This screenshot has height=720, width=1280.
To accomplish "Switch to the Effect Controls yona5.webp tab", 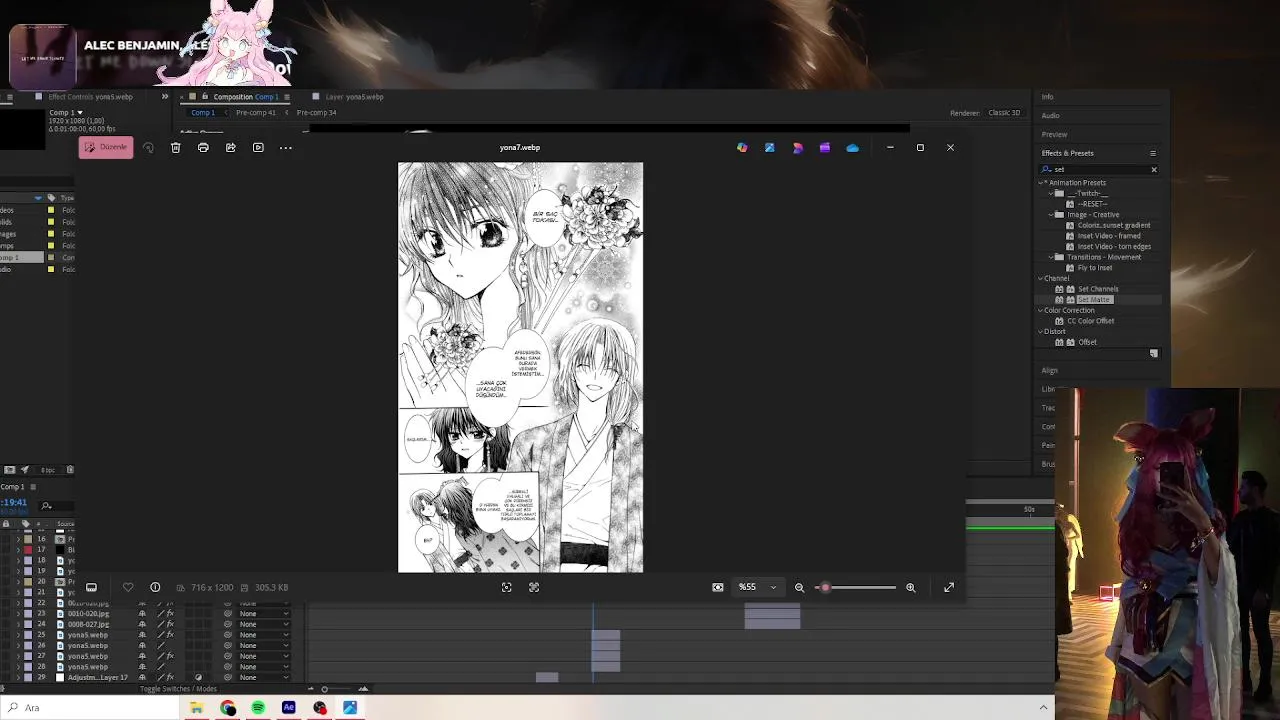I will click(x=90, y=97).
